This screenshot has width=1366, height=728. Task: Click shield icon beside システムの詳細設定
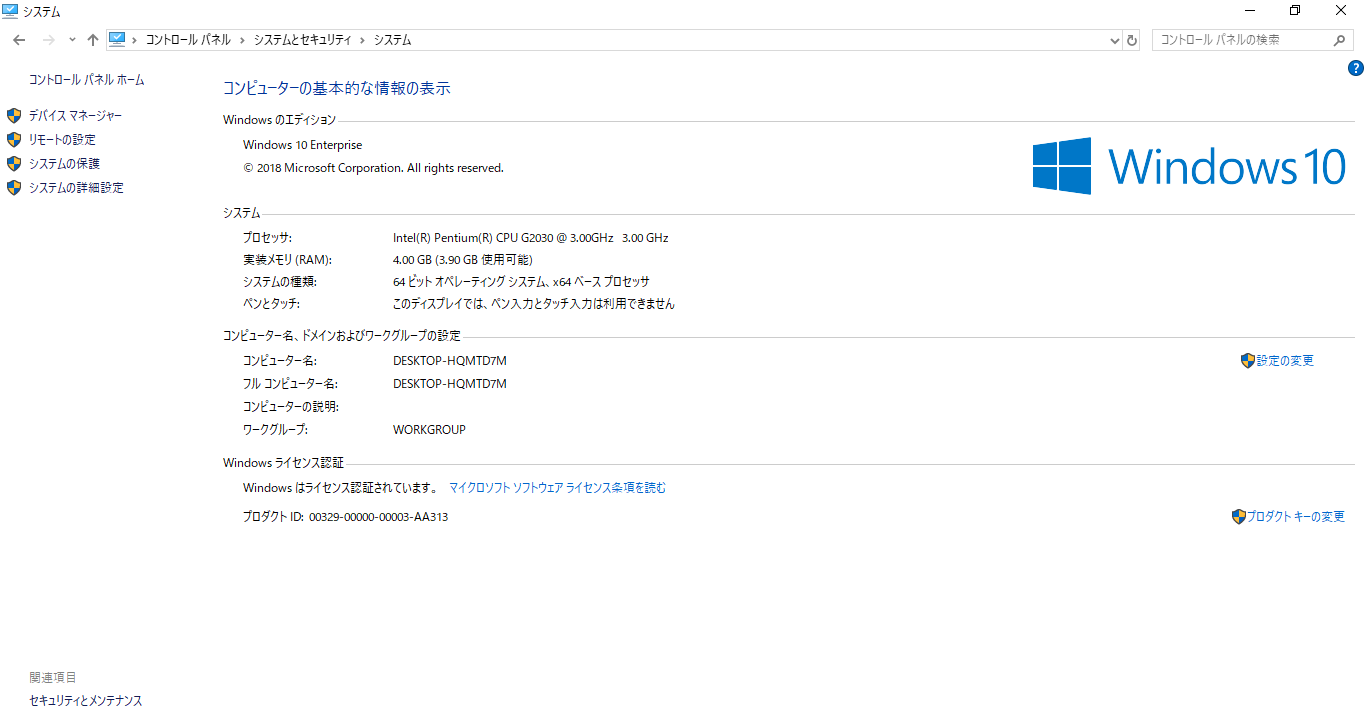point(14,188)
